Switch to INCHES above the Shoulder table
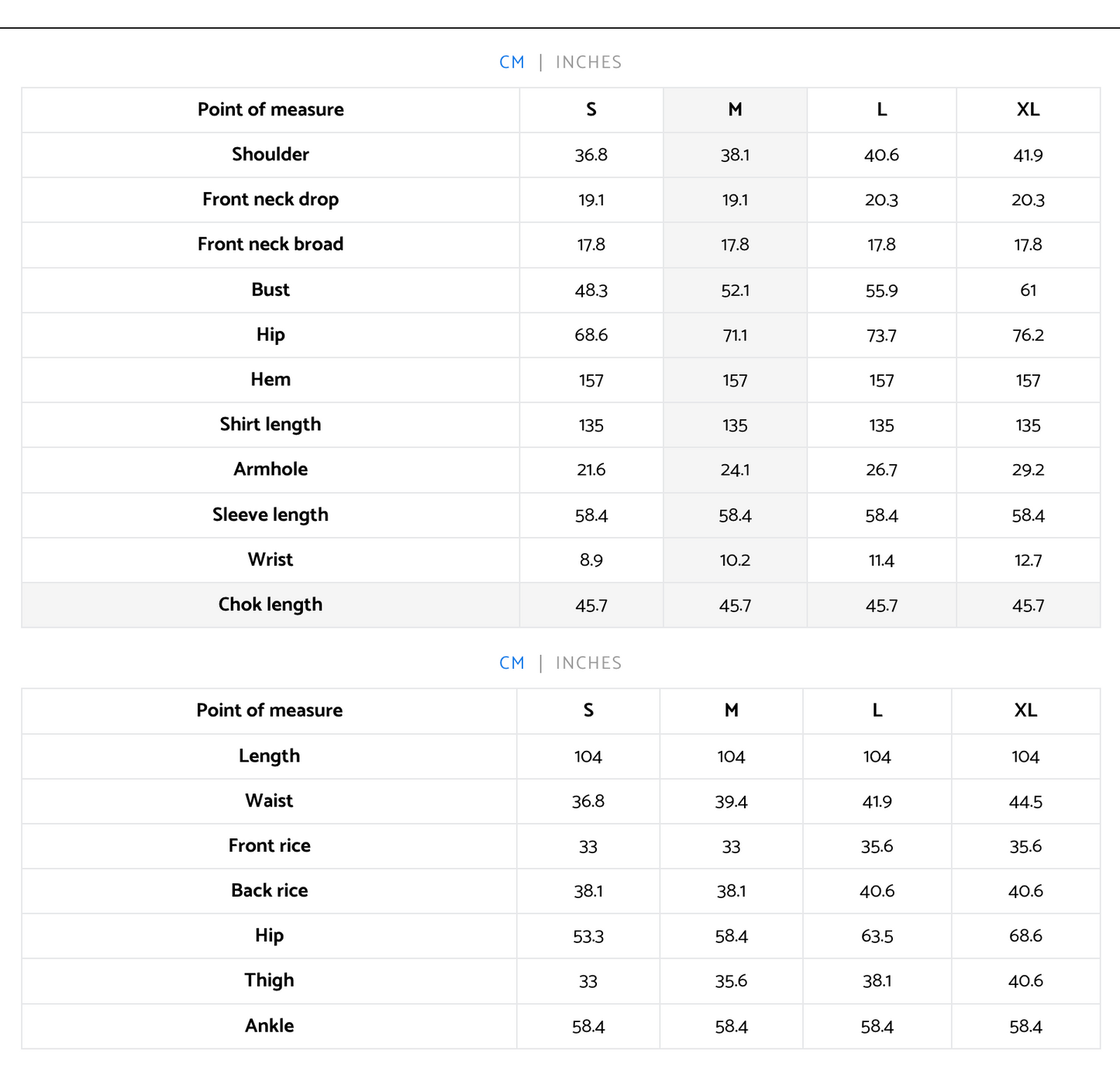The image size is (1120, 1081). tap(588, 62)
